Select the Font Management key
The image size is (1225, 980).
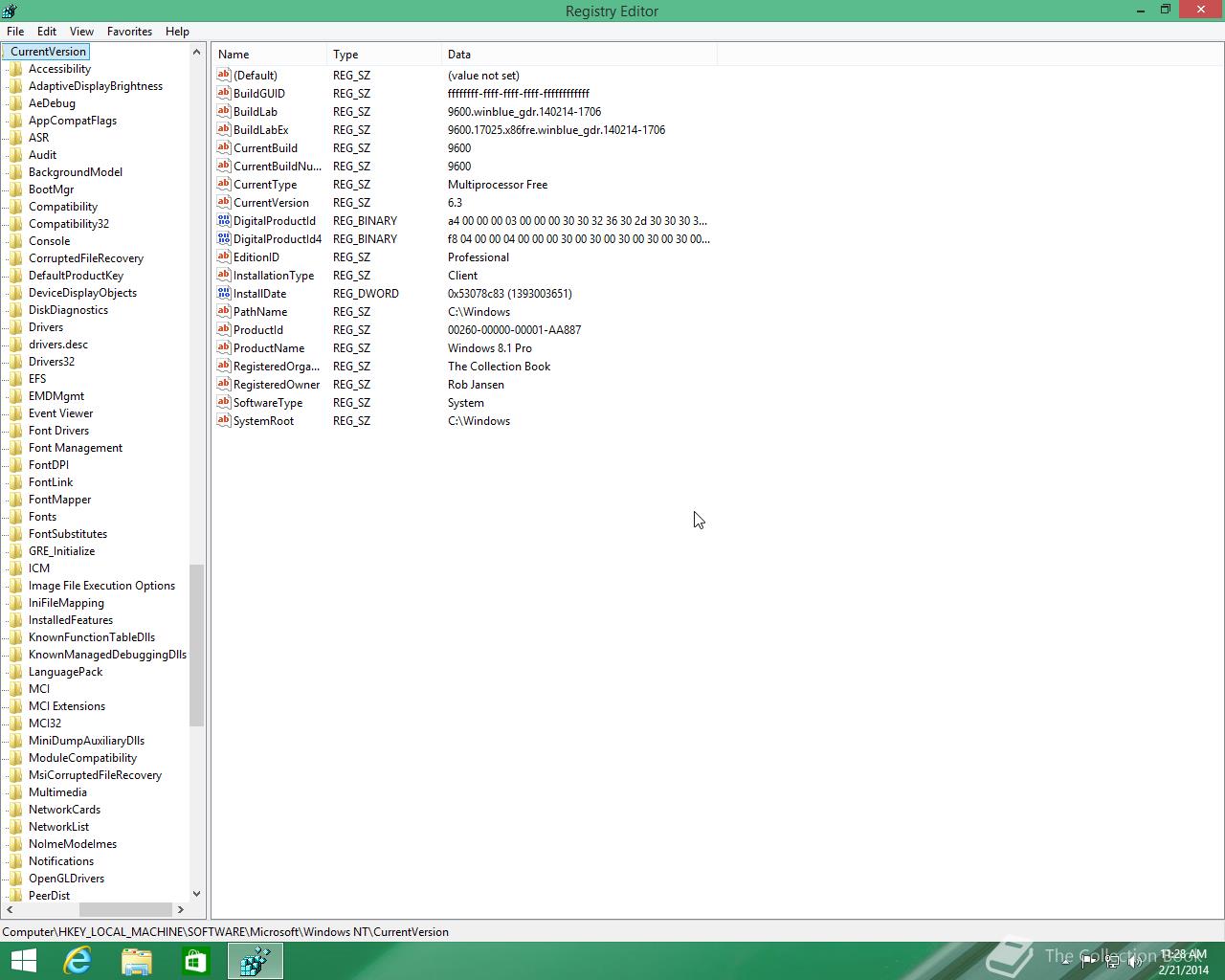point(76,448)
